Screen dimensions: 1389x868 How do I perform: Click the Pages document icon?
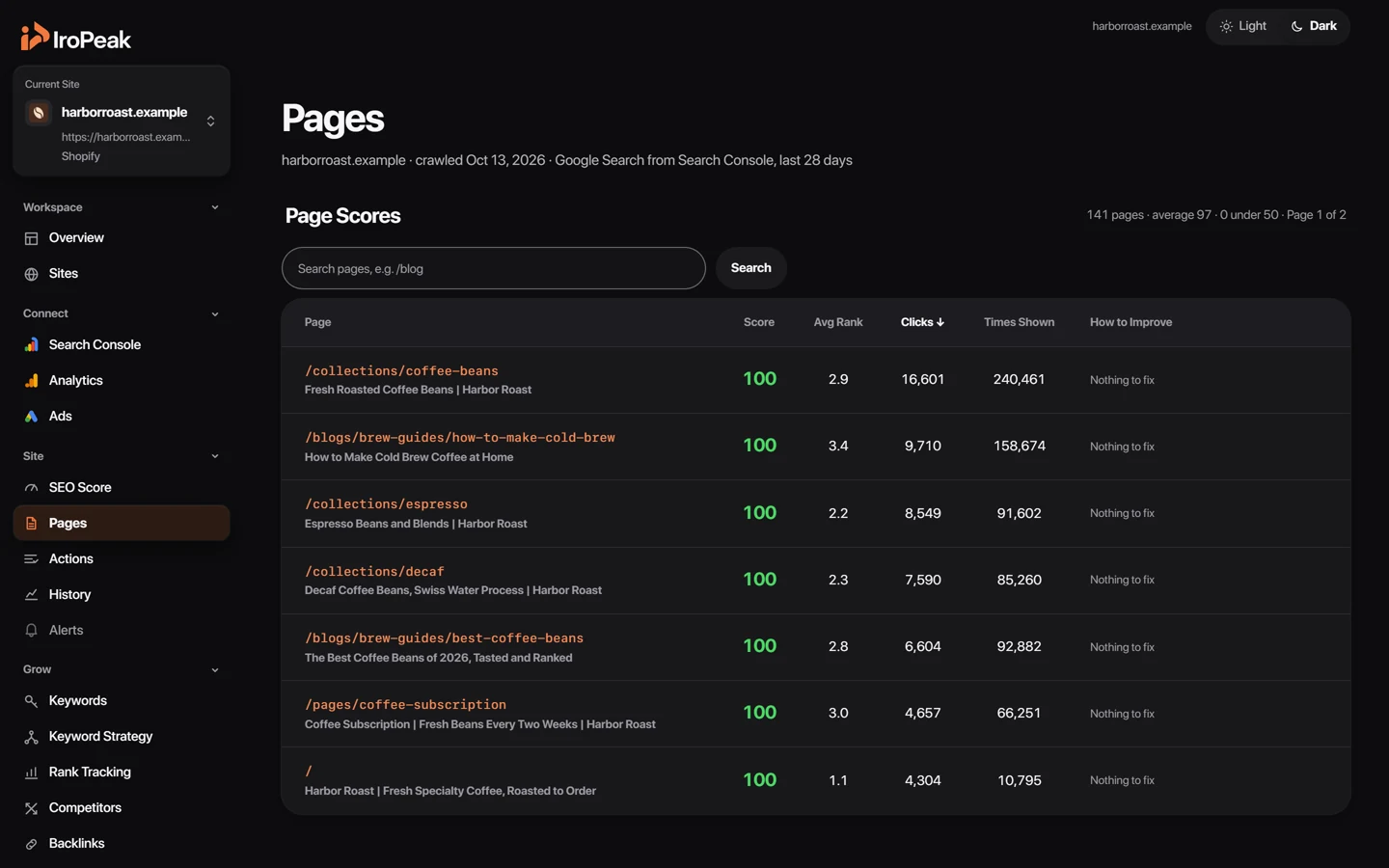31,523
